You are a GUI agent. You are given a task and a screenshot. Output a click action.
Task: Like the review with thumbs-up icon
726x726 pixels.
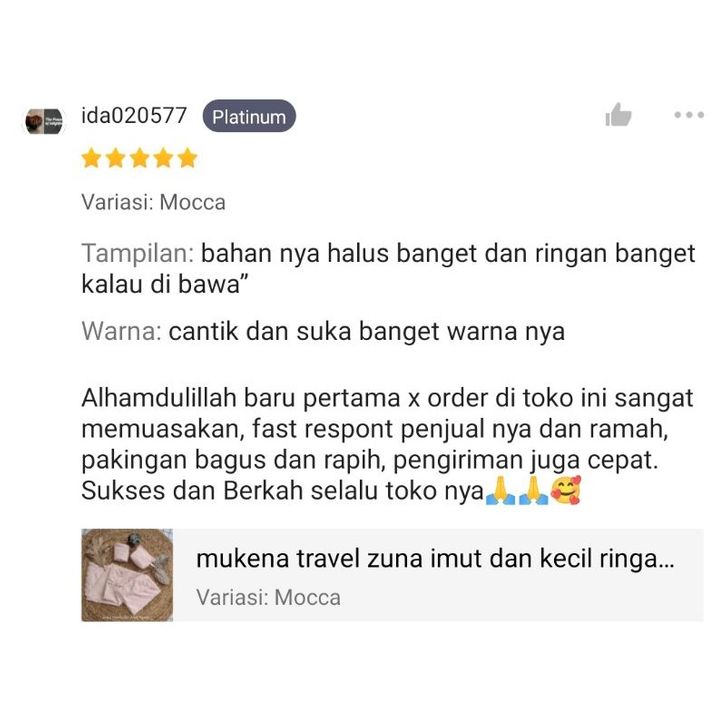tap(618, 115)
